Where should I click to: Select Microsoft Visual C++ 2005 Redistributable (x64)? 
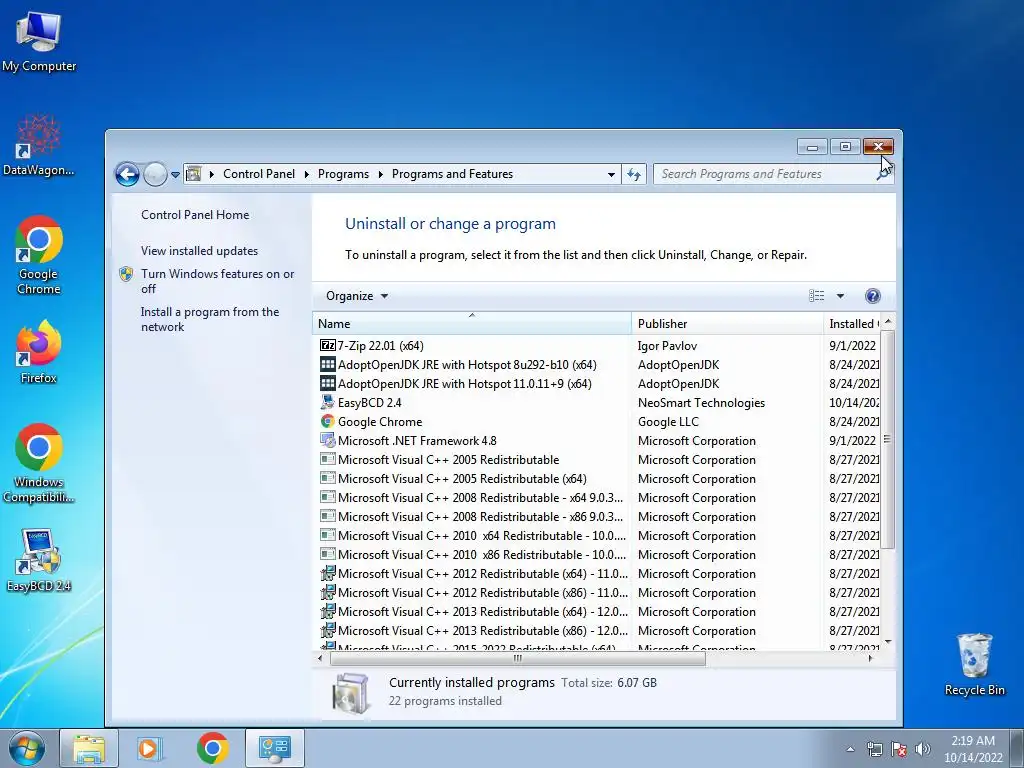596,479
